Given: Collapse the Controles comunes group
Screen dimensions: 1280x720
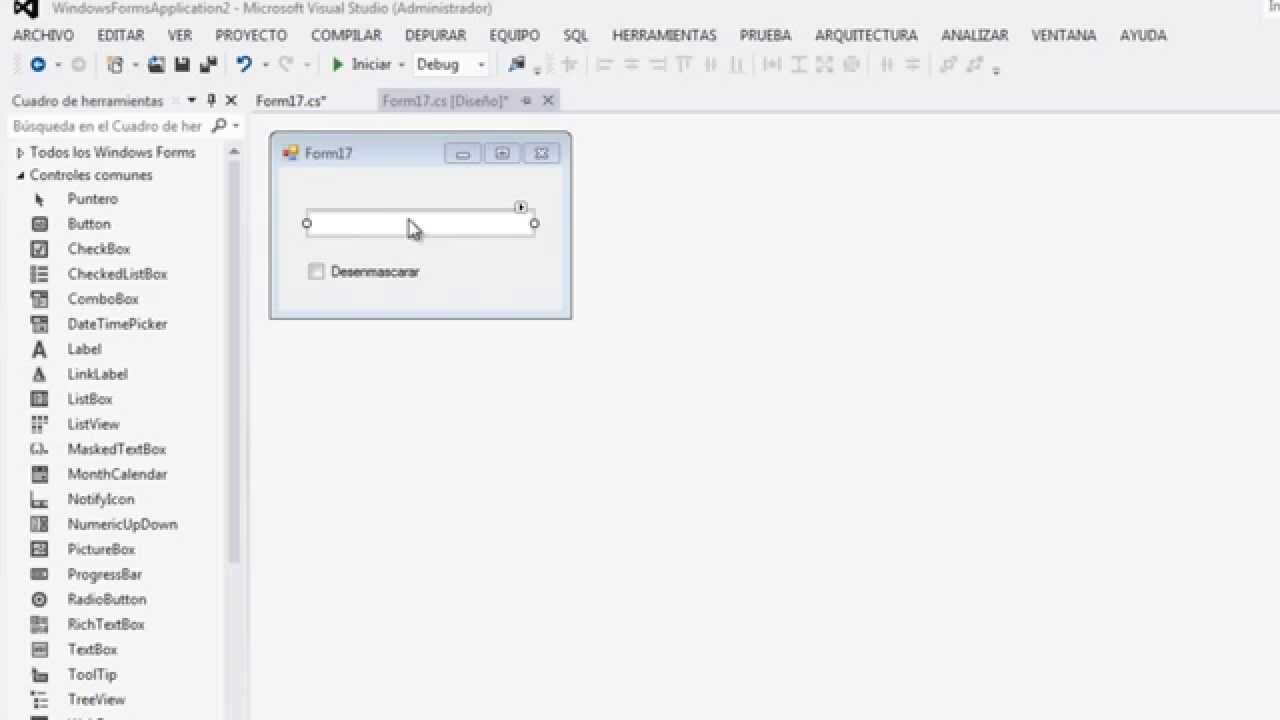Looking at the screenshot, I should point(20,175).
